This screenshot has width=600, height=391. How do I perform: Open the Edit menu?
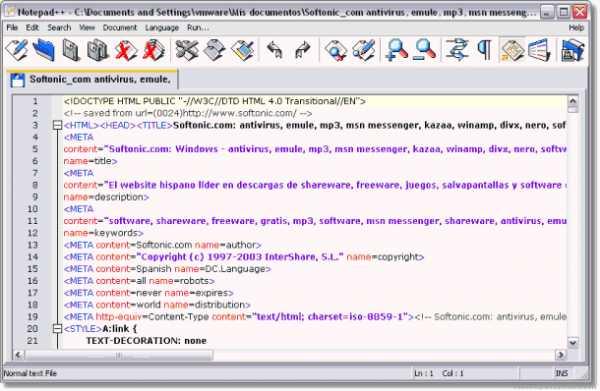[32, 28]
